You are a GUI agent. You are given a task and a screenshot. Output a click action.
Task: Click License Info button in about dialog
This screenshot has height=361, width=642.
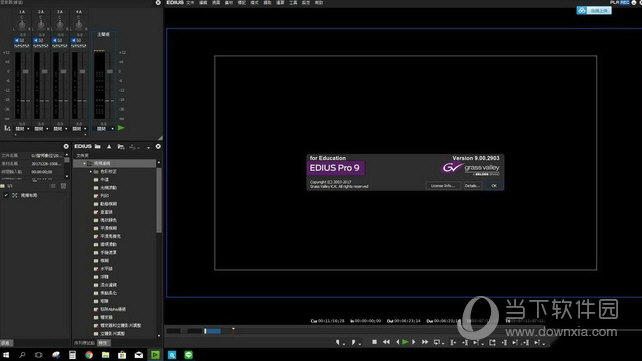[x=443, y=186]
